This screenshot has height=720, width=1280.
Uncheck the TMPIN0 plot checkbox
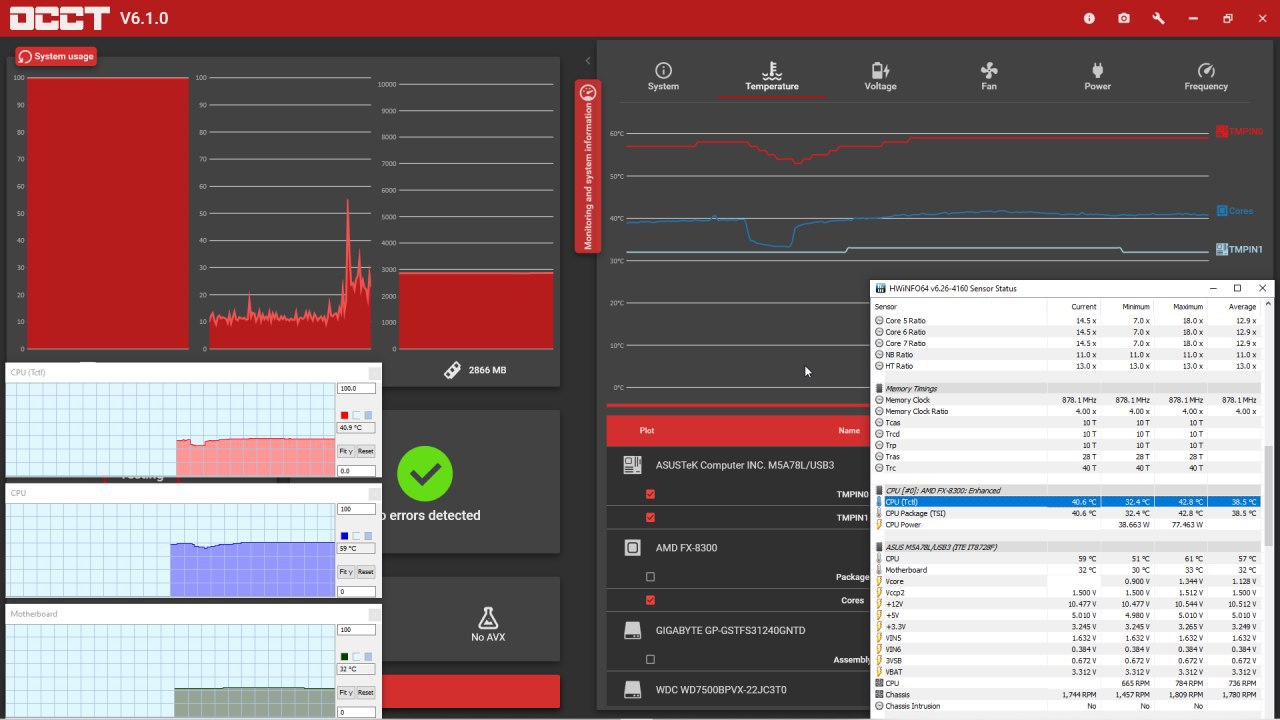(651, 494)
